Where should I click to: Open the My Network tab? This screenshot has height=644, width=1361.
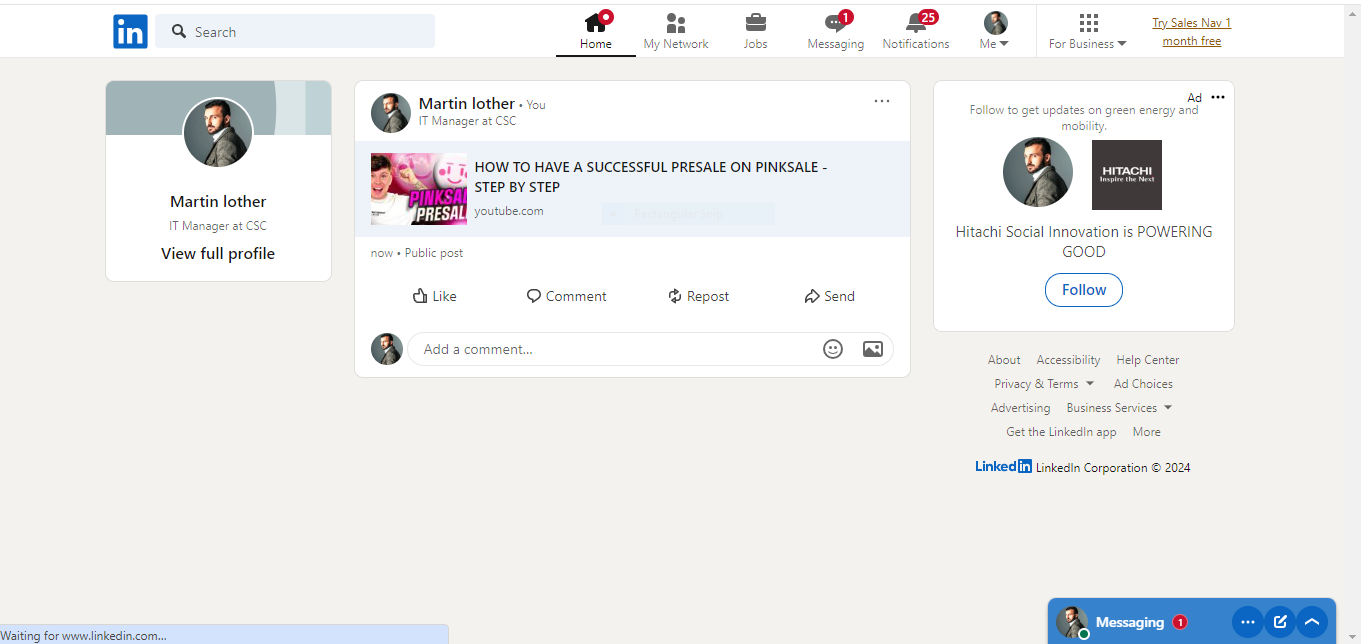tap(676, 32)
